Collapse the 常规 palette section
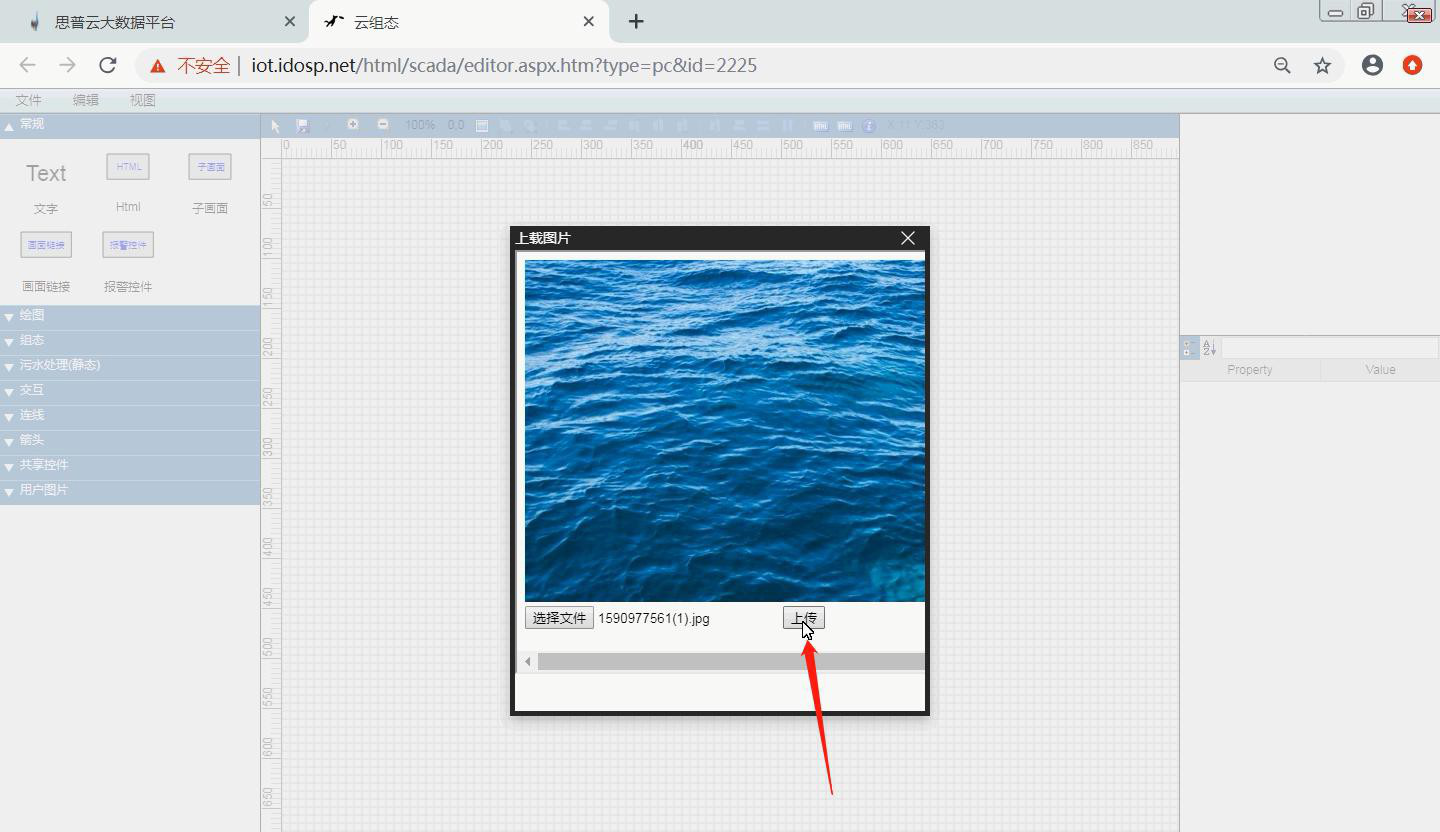Screen dimensions: 1440x832 click(32, 125)
